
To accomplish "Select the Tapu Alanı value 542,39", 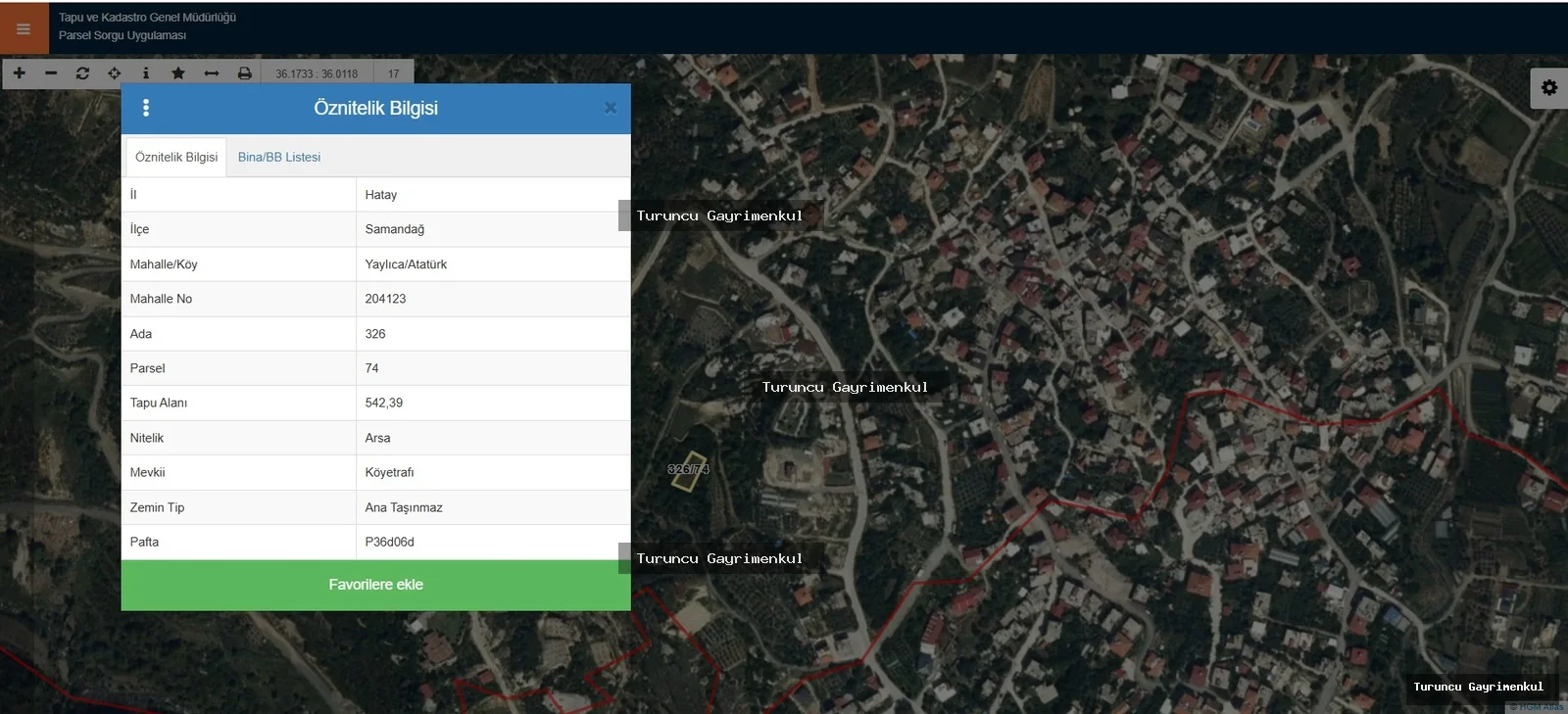I will coord(384,403).
